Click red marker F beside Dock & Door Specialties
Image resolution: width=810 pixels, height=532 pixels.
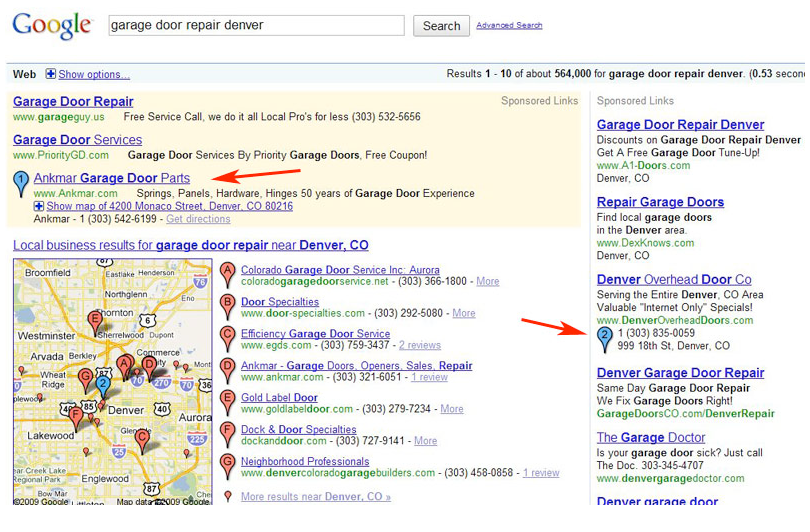227,435
